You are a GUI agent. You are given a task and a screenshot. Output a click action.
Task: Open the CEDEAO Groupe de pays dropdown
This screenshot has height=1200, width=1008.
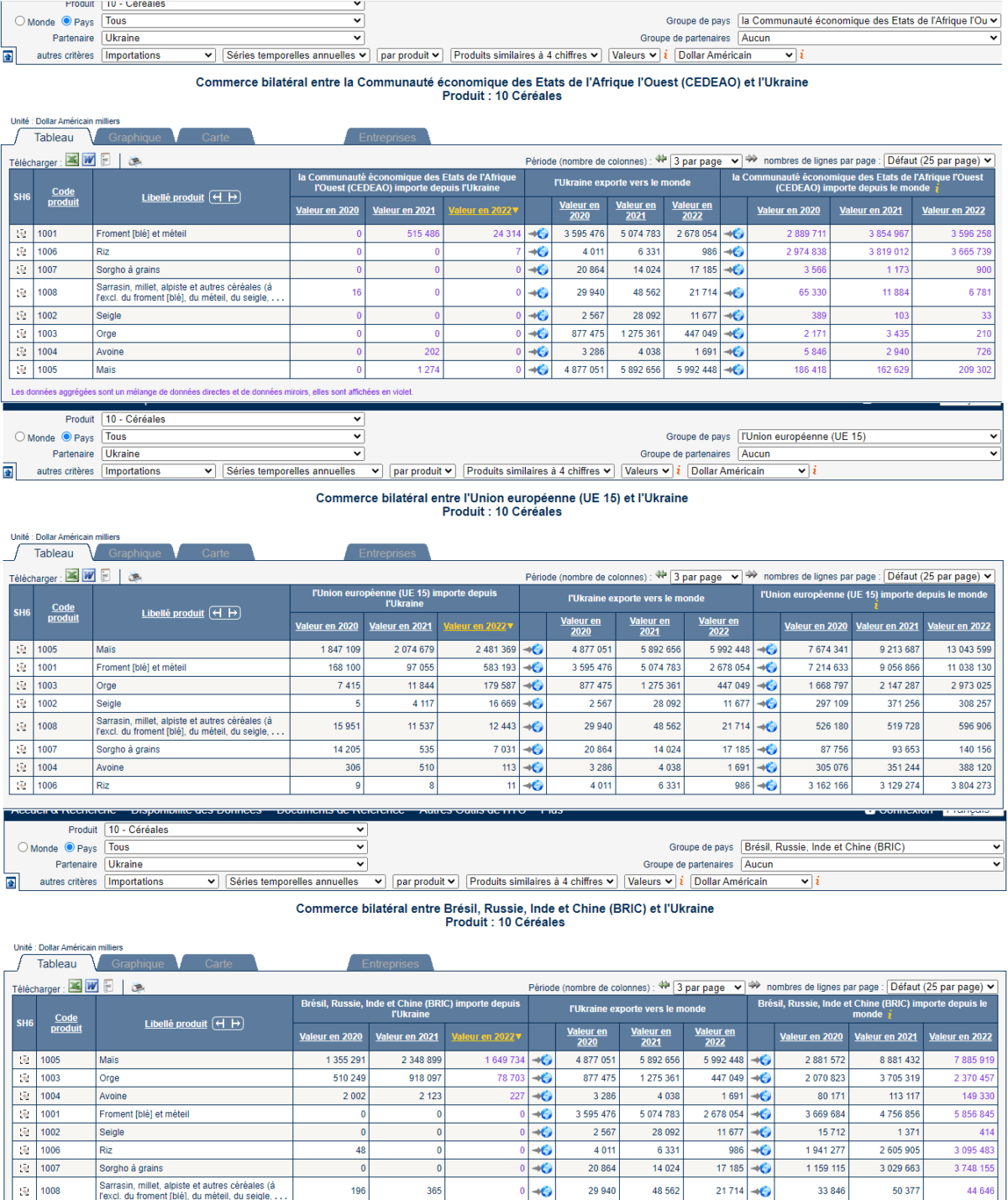(x=869, y=21)
